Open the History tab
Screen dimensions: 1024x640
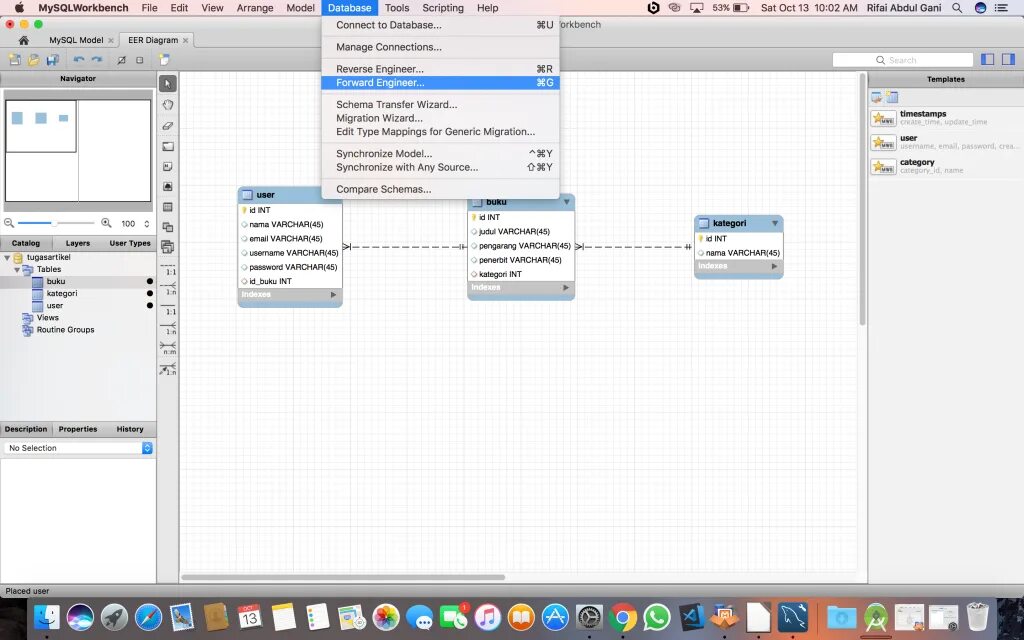130,429
